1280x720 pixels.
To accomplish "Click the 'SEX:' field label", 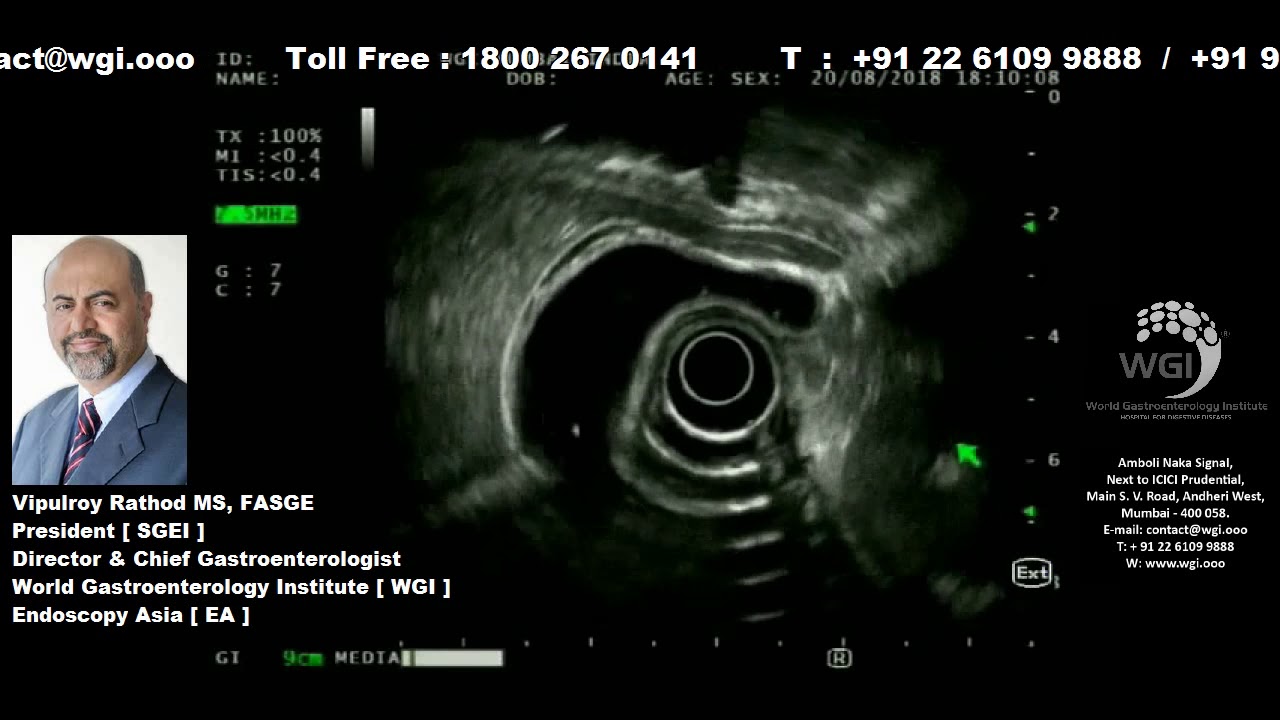I will tap(756, 79).
